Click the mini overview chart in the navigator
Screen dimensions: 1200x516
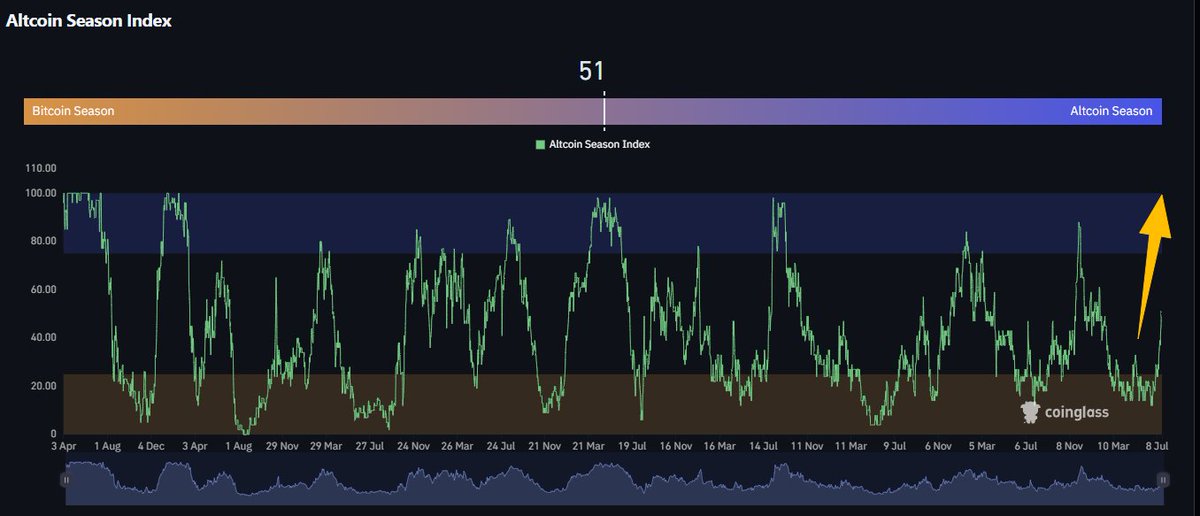pos(614,478)
